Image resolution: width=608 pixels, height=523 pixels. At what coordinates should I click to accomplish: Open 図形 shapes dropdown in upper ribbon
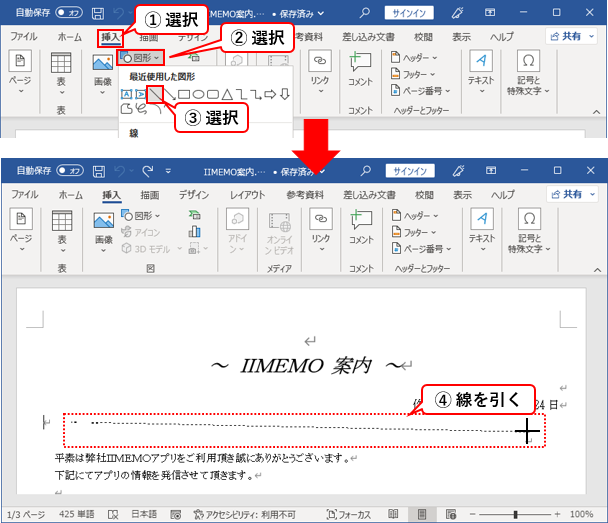pyautogui.click(x=140, y=57)
